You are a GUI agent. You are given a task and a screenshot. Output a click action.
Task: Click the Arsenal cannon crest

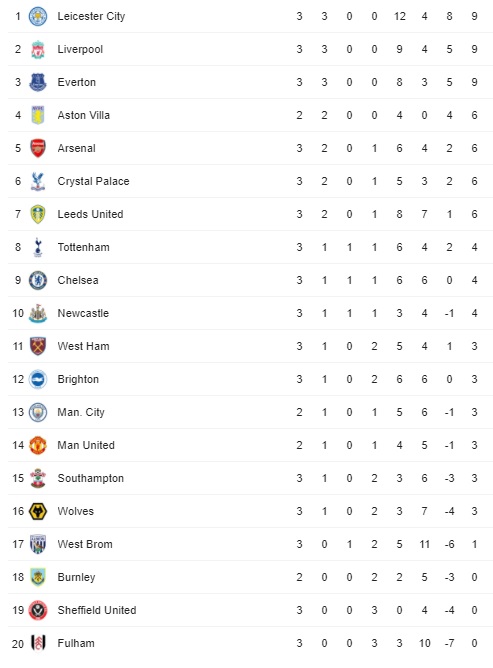pyautogui.click(x=37, y=148)
